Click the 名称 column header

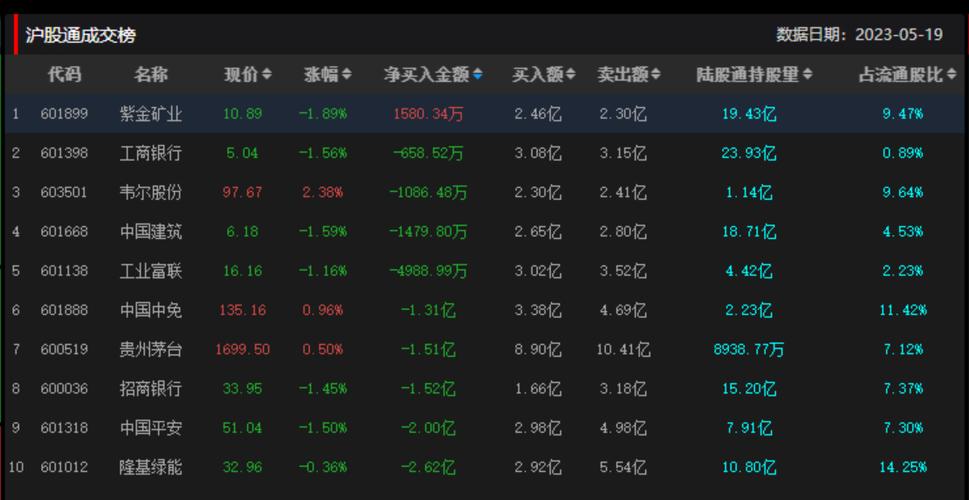click(x=151, y=74)
